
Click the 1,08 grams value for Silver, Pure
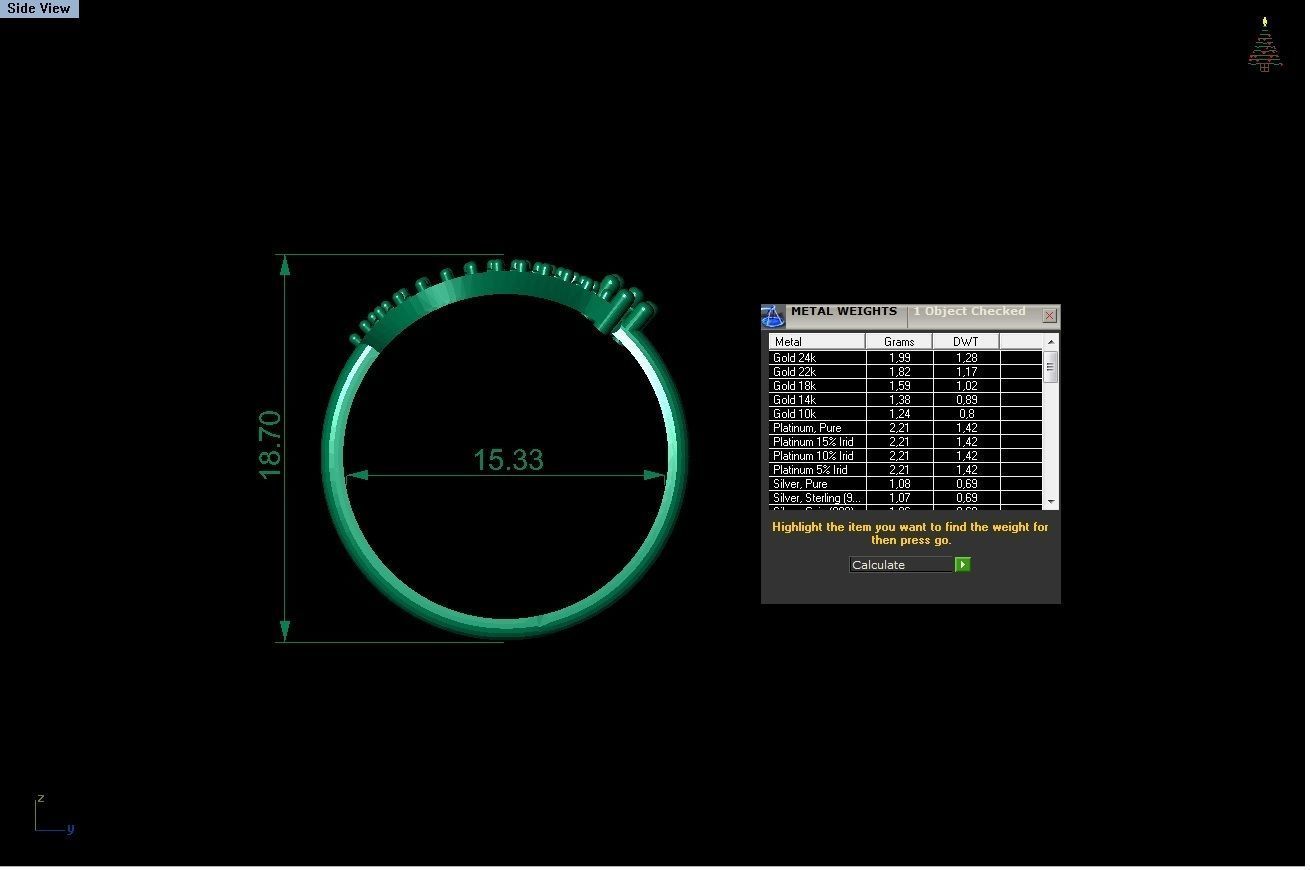899,484
